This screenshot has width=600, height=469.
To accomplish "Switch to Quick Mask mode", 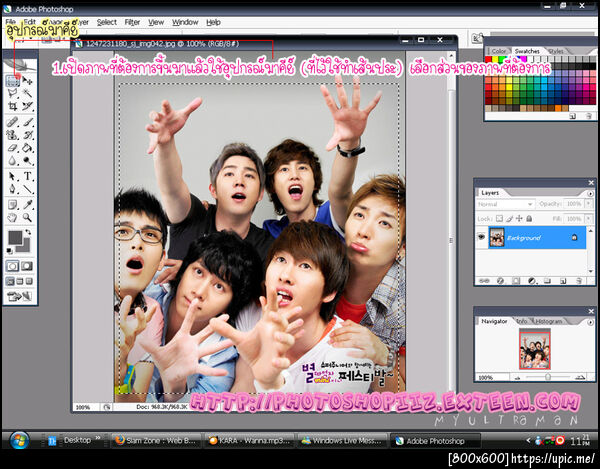I will click(27, 266).
